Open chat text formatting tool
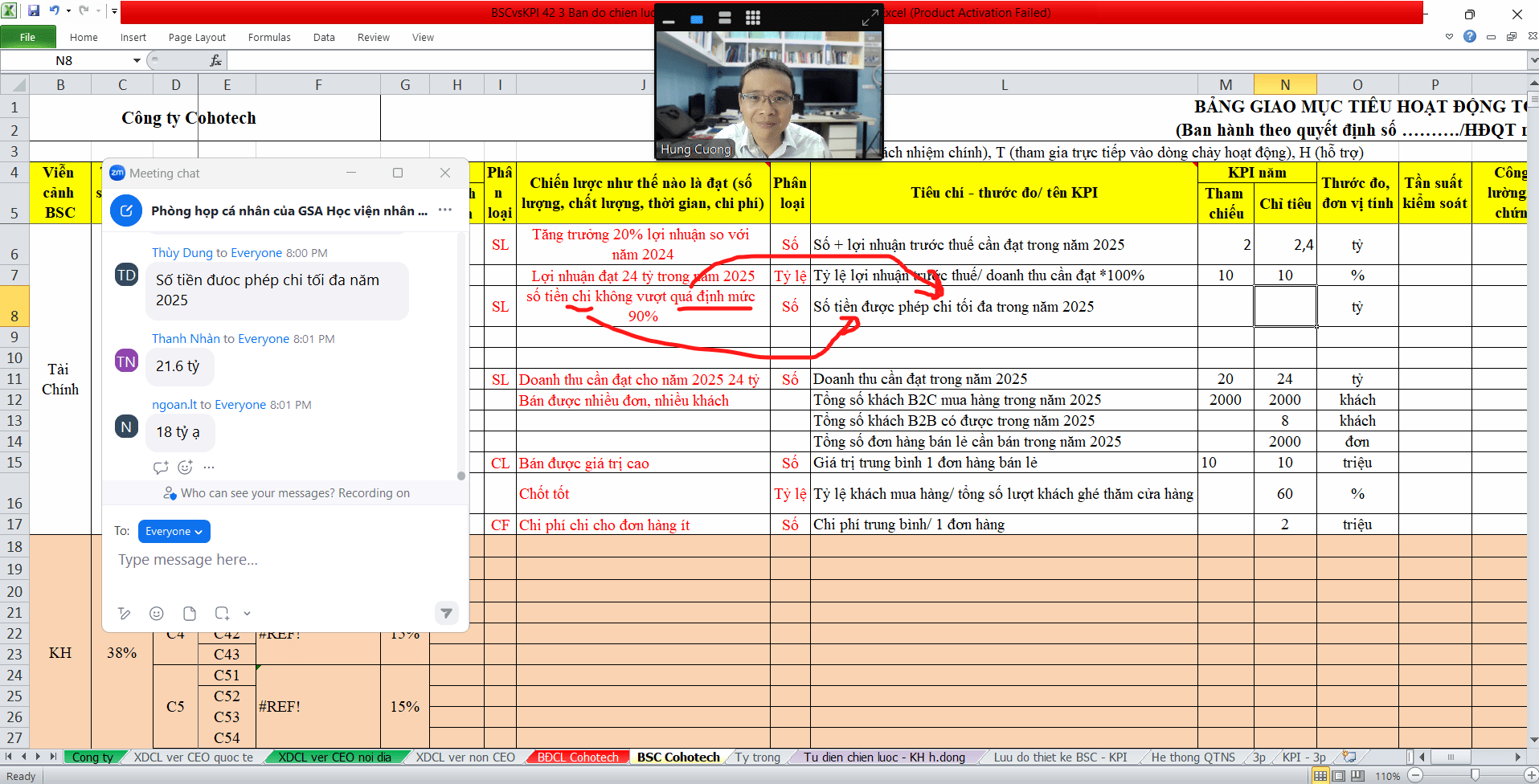Image resolution: width=1539 pixels, height=784 pixels. tap(124, 614)
